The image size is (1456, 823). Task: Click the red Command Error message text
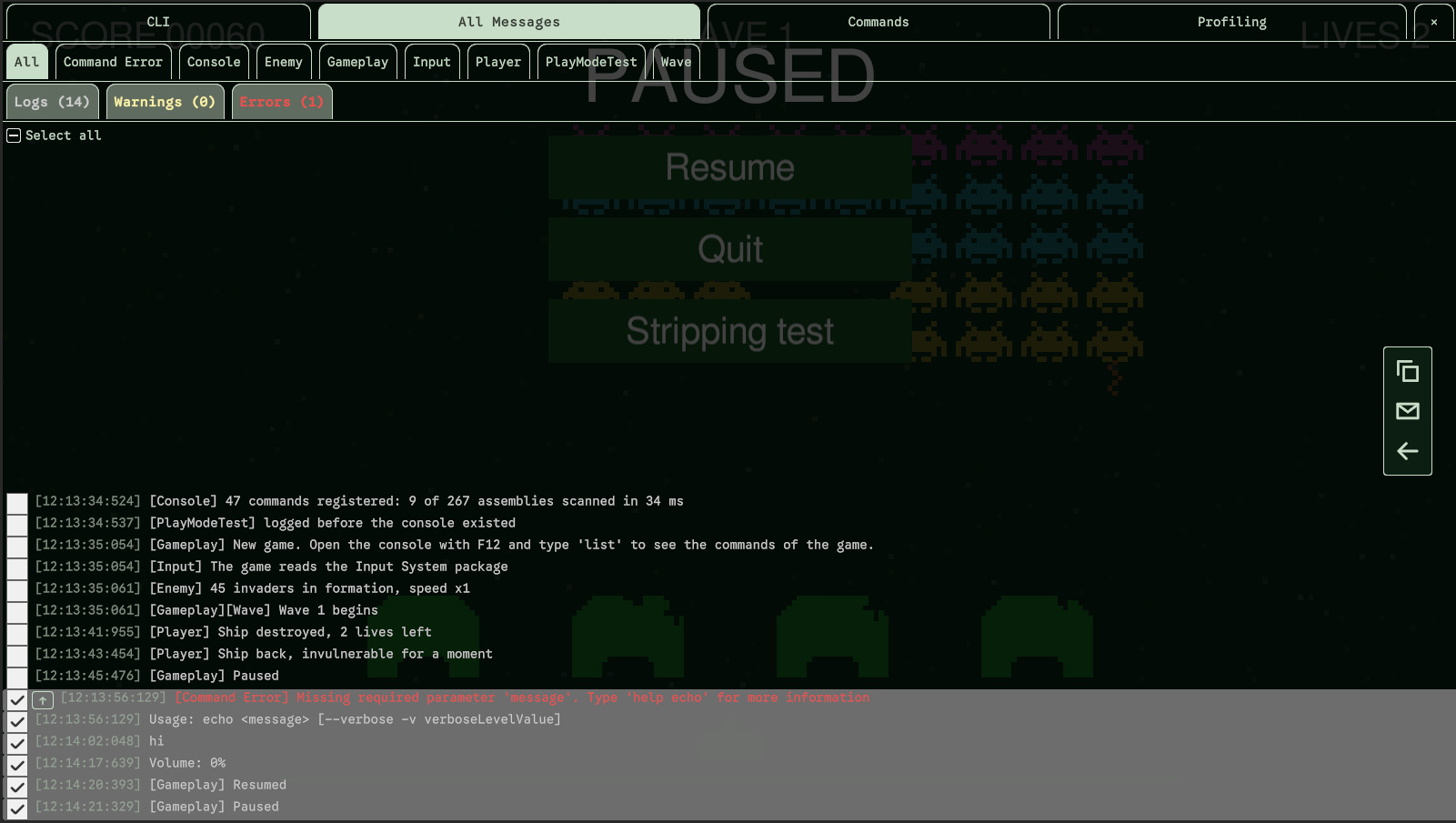point(522,698)
